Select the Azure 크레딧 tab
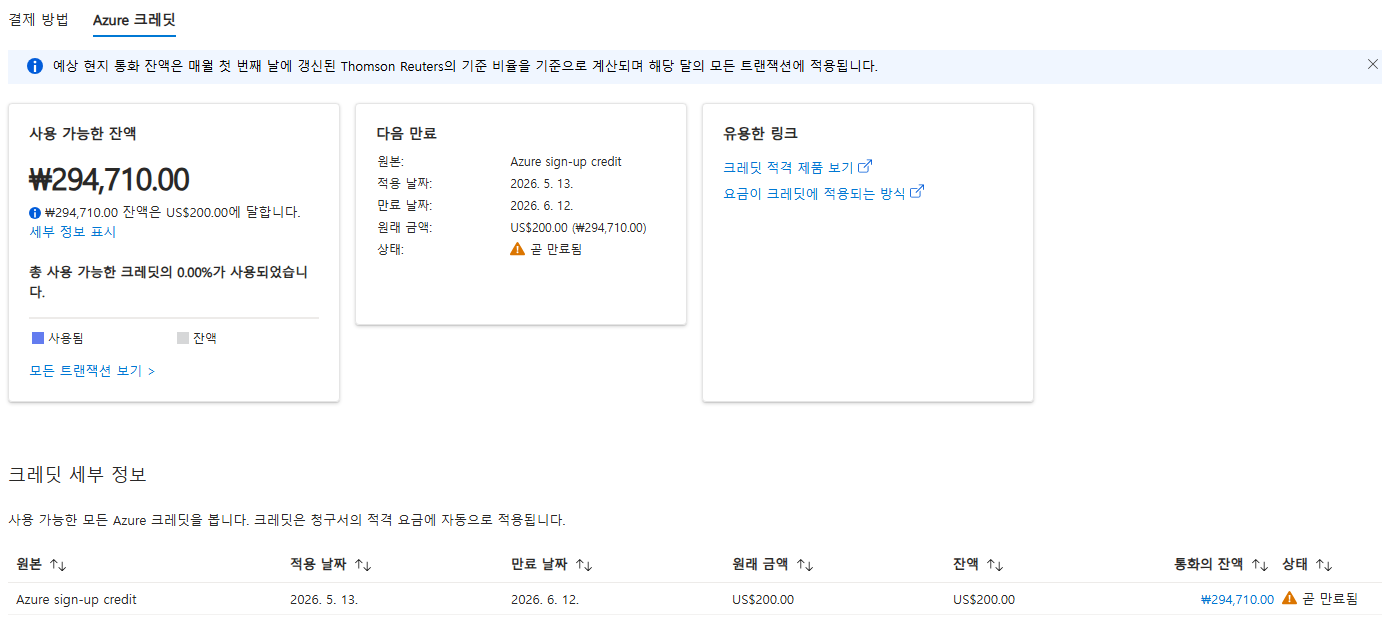Screen dimensions: 1382x628 point(134,19)
